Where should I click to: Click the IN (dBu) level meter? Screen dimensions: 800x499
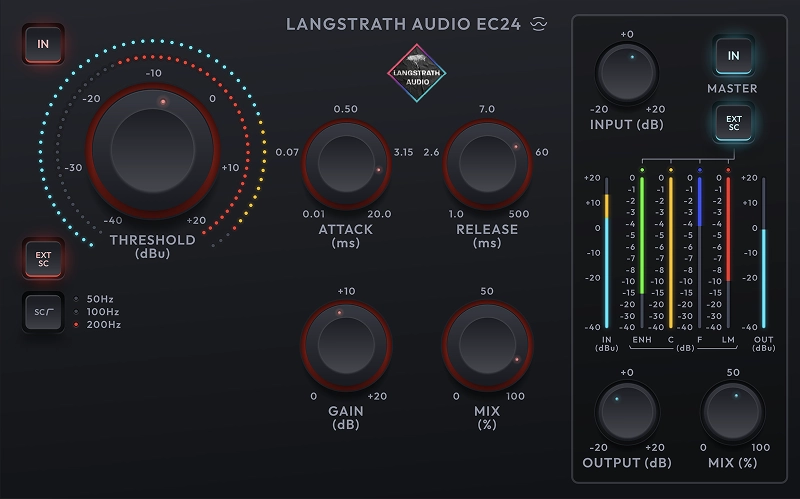click(x=607, y=253)
